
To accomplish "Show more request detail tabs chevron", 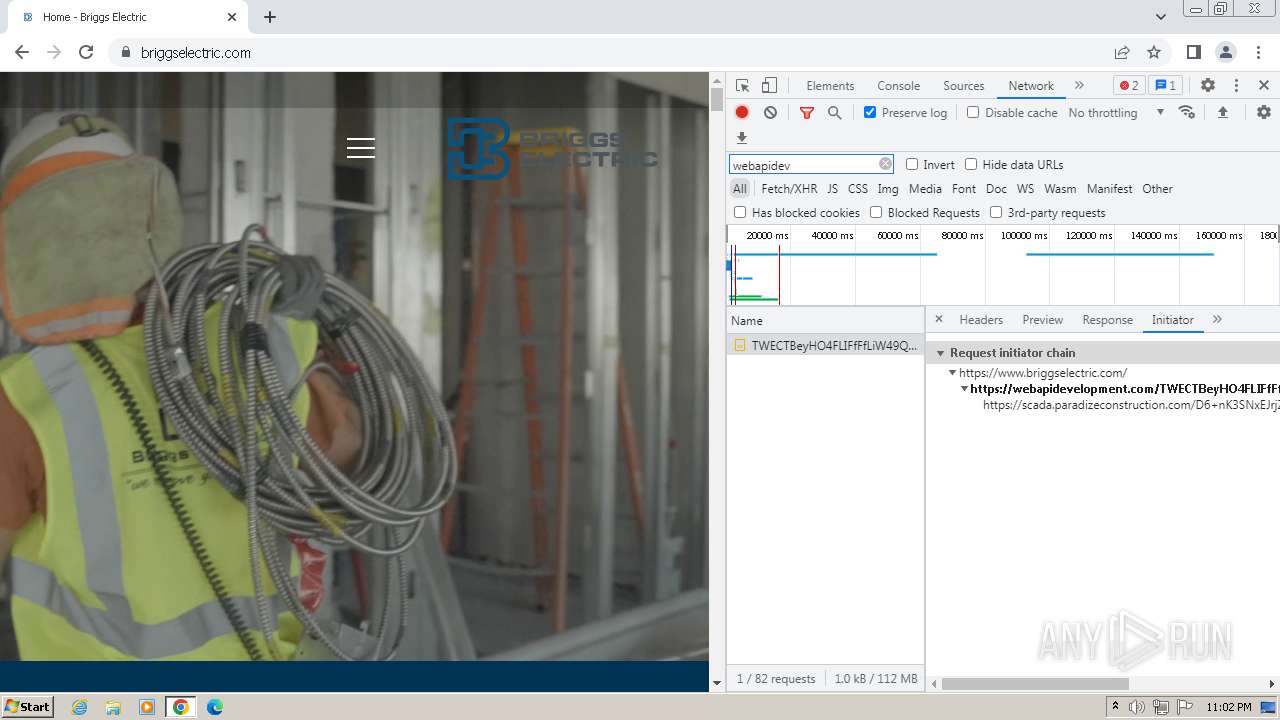I will point(1217,319).
